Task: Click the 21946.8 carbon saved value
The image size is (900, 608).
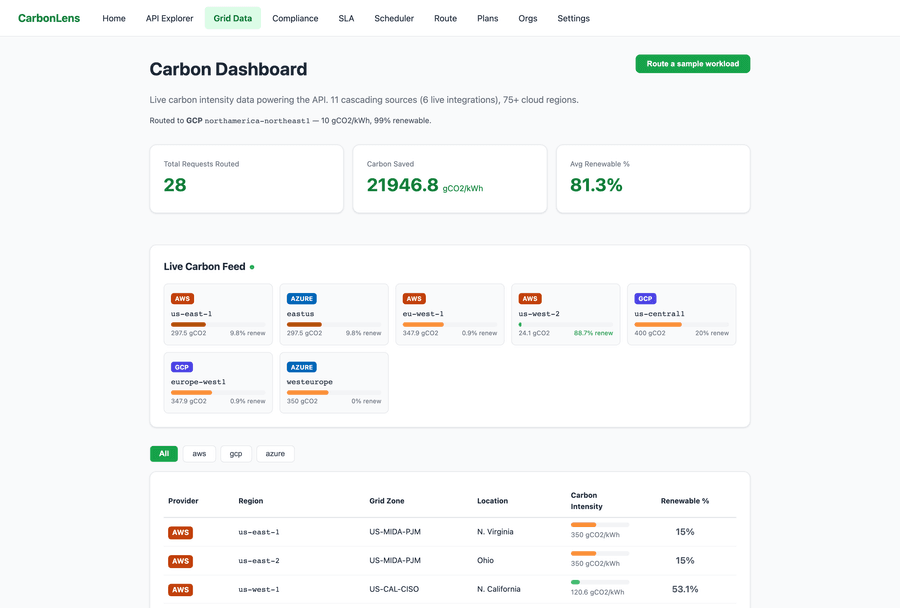Action: click(402, 185)
